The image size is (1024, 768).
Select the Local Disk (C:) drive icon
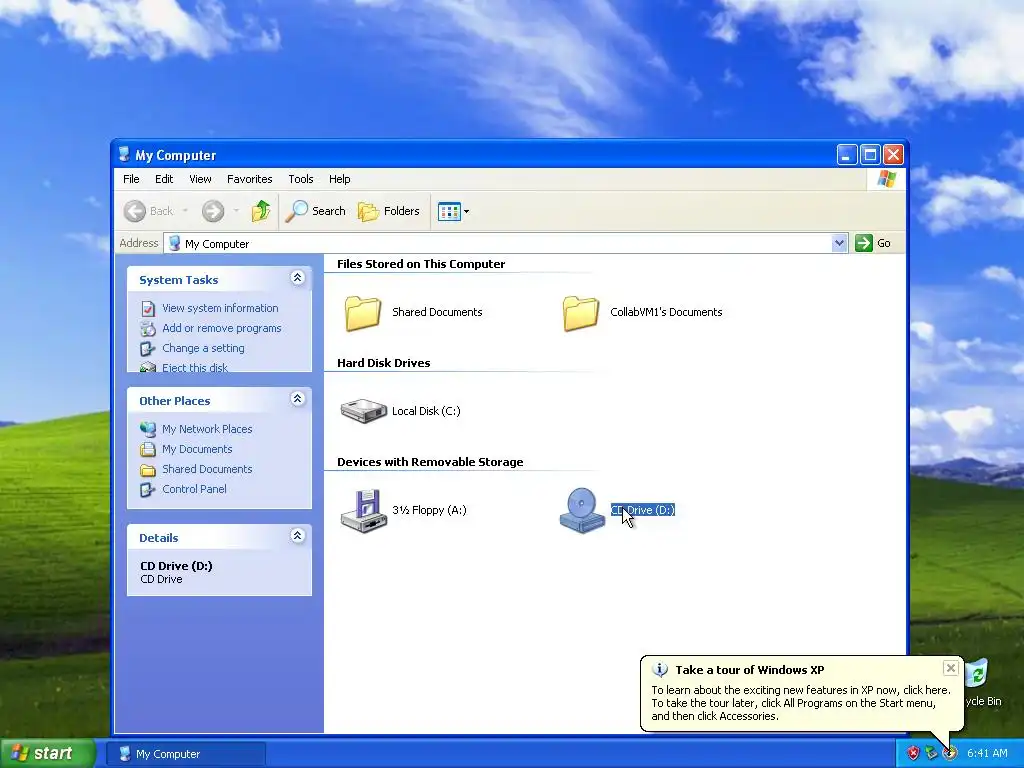coord(364,411)
